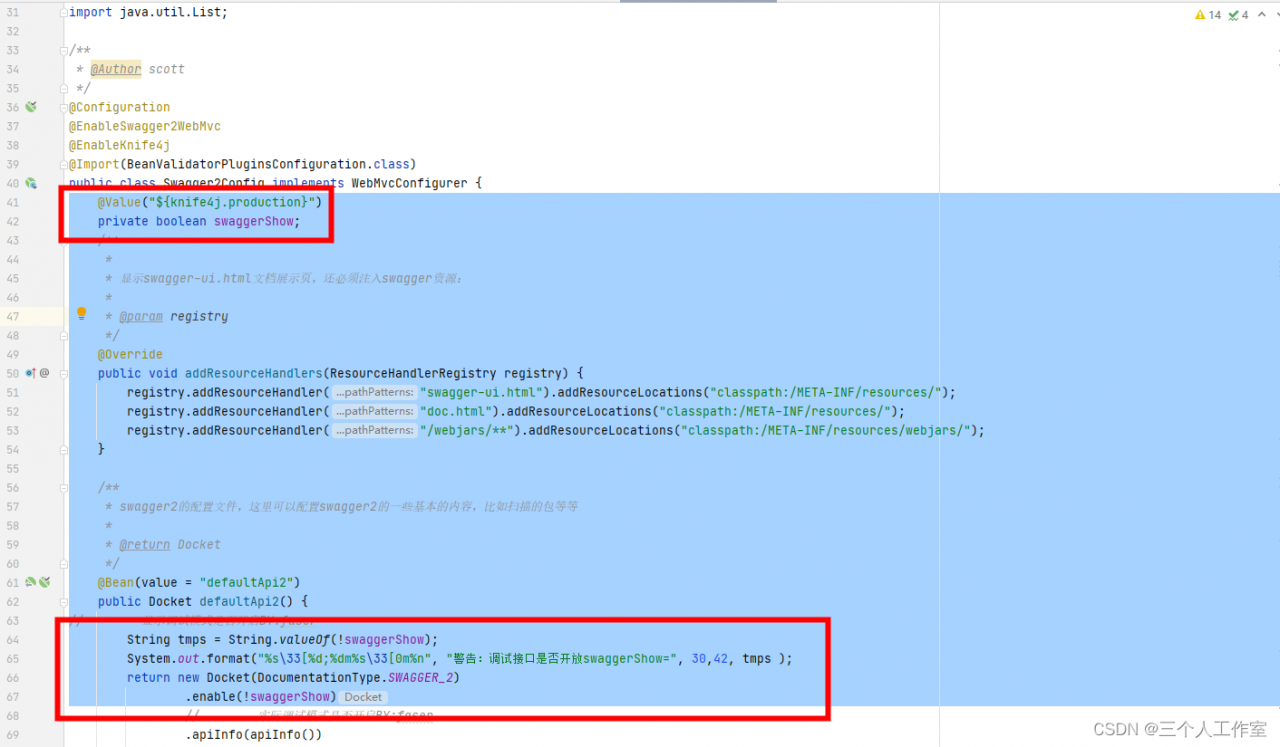Click the @Bean annotation at line 61
This screenshot has width=1280, height=747.
(x=115, y=582)
